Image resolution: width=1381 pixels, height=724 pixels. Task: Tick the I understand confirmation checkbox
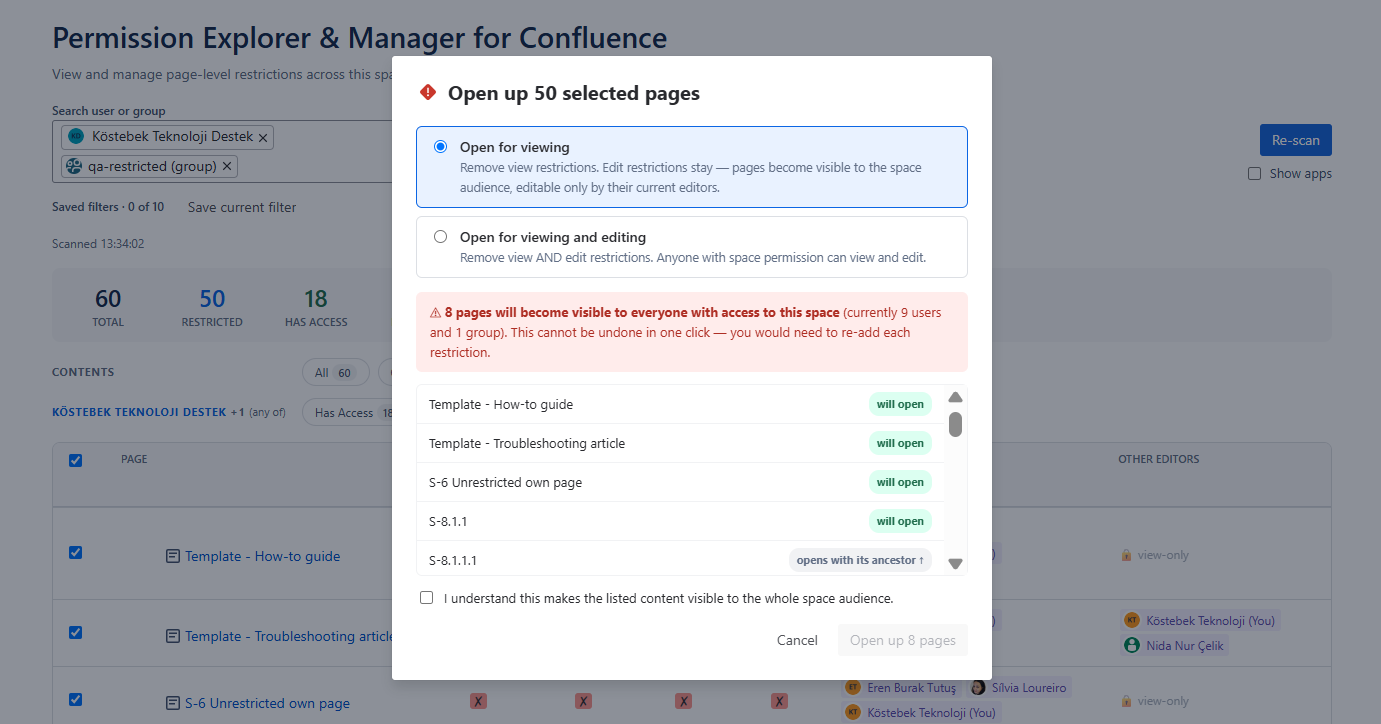[x=427, y=598]
